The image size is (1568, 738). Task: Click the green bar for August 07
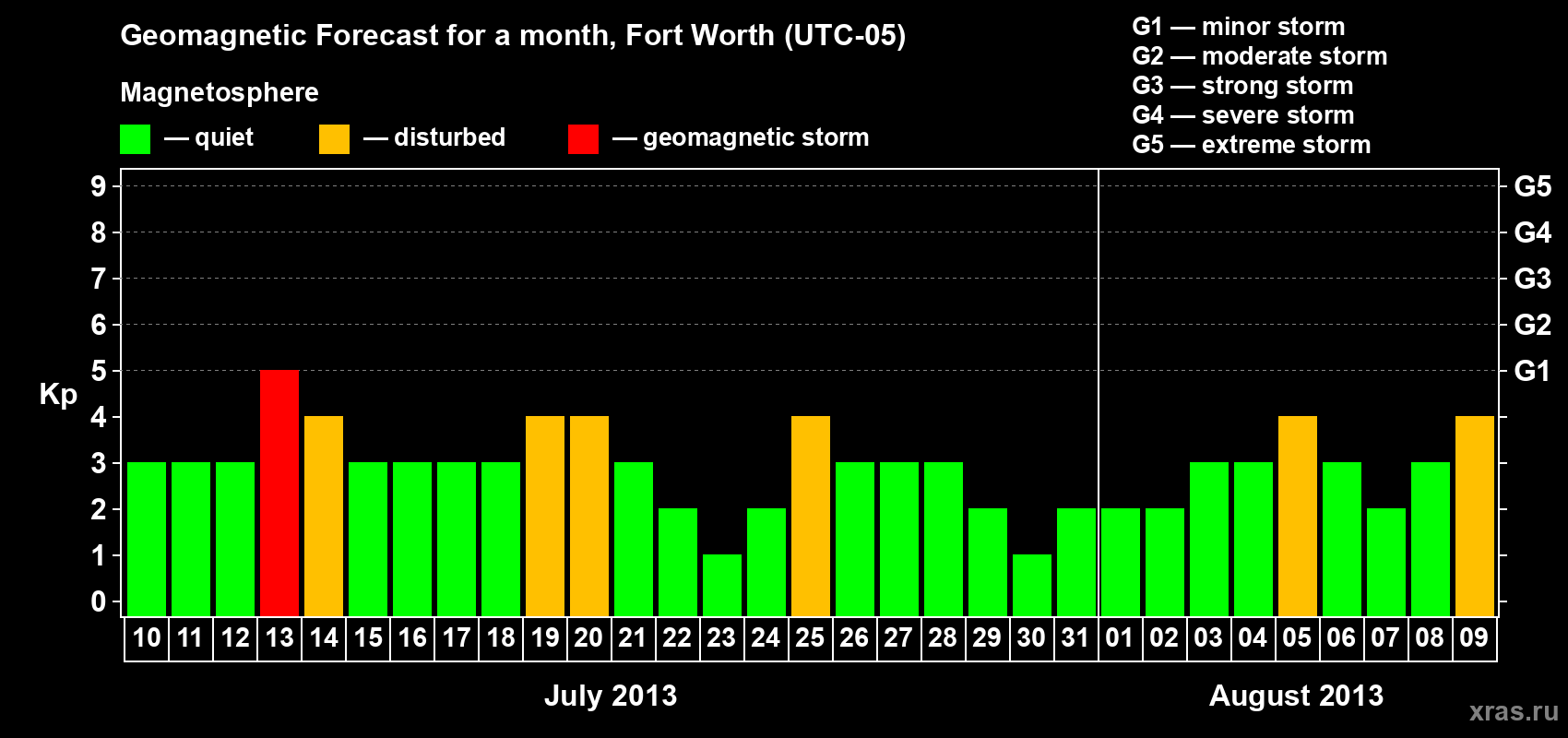(x=1386, y=562)
